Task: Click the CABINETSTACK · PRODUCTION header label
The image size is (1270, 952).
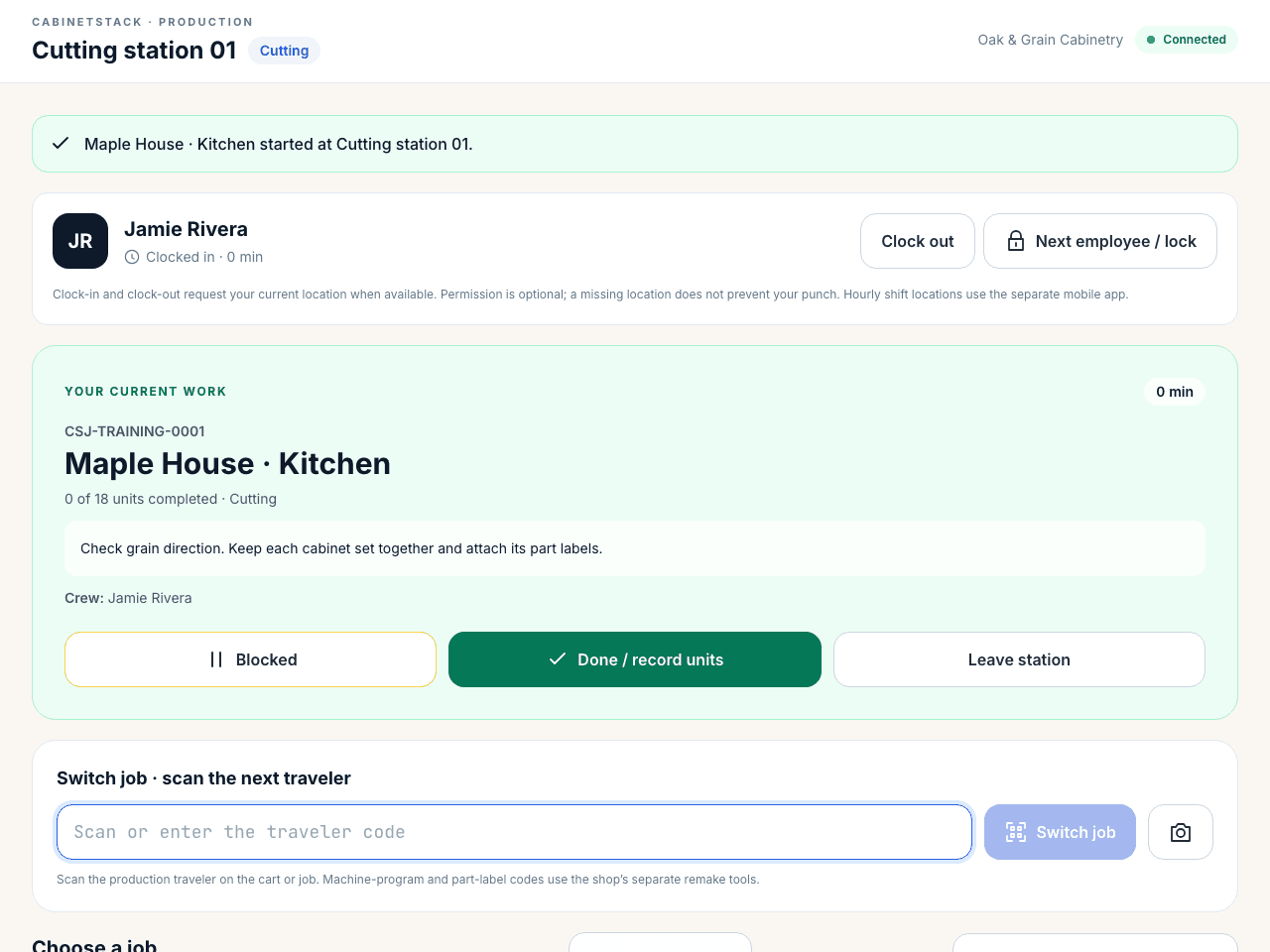Action: click(143, 22)
